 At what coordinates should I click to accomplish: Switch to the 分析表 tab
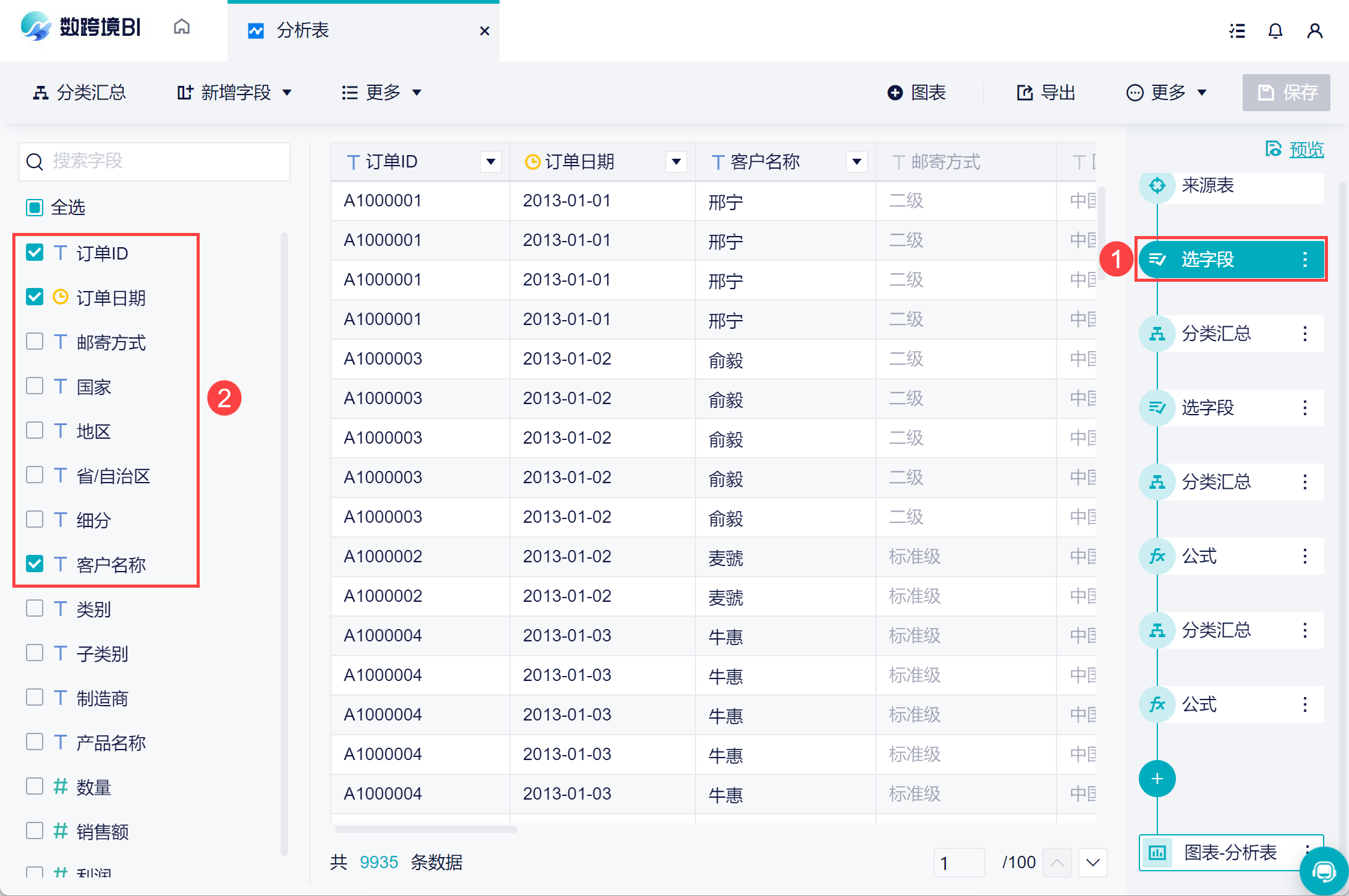click(x=303, y=30)
